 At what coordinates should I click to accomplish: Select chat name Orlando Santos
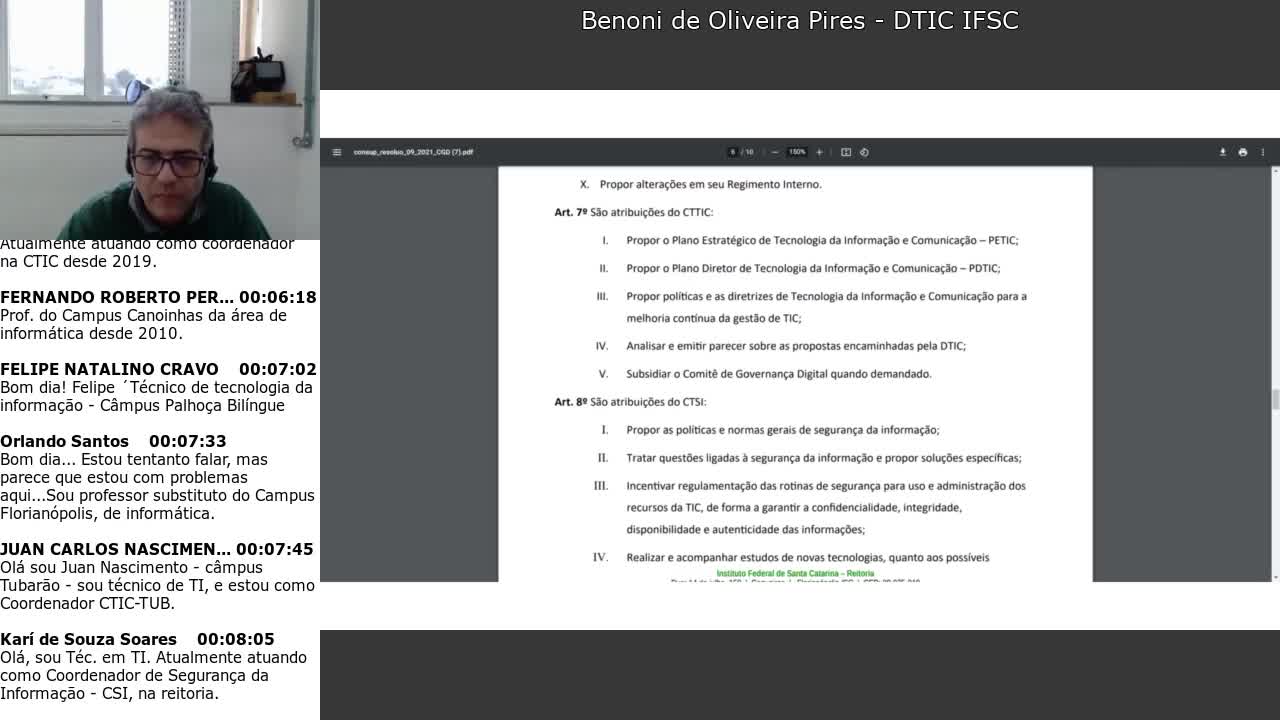(x=64, y=441)
